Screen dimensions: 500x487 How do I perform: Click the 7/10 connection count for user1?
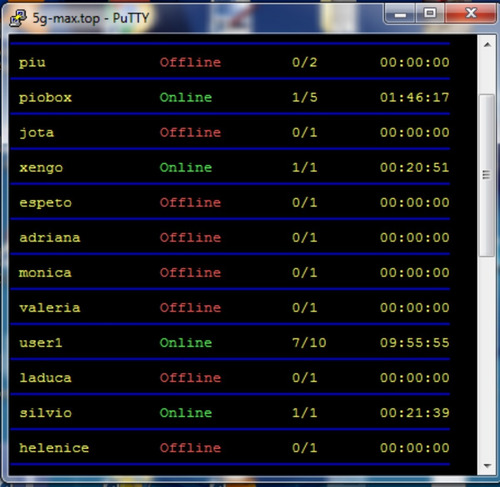[x=309, y=343]
